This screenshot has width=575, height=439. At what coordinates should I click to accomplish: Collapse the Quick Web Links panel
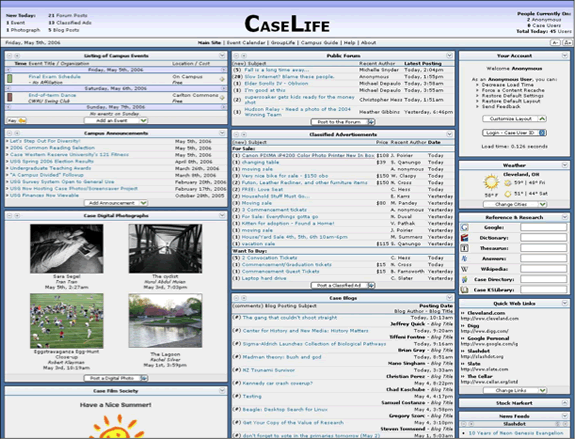click(x=565, y=303)
